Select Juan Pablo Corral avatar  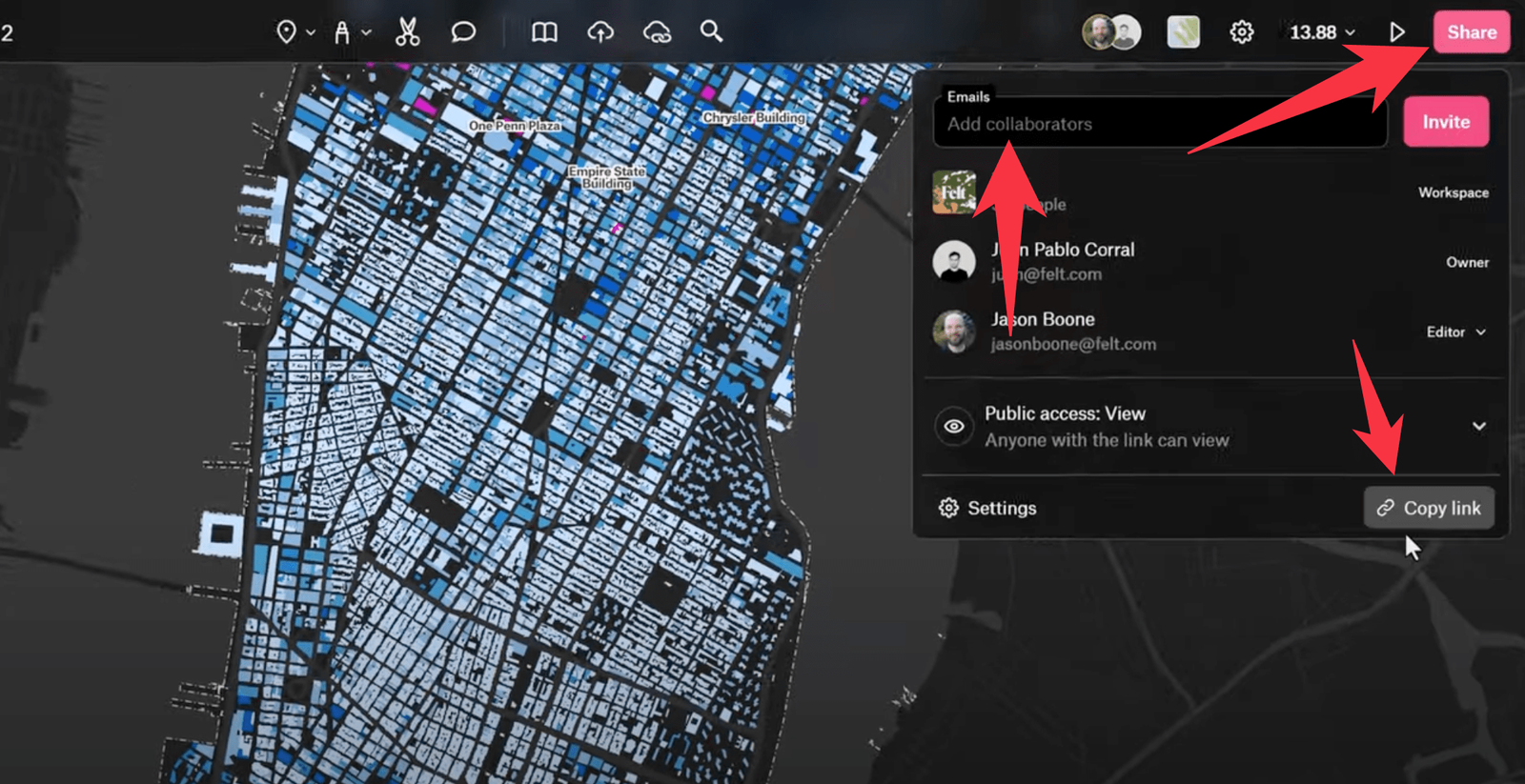pyautogui.click(x=954, y=261)
